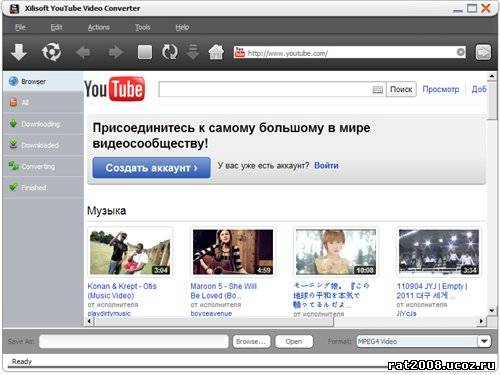Click the download and convert icon

coord(51,52)
